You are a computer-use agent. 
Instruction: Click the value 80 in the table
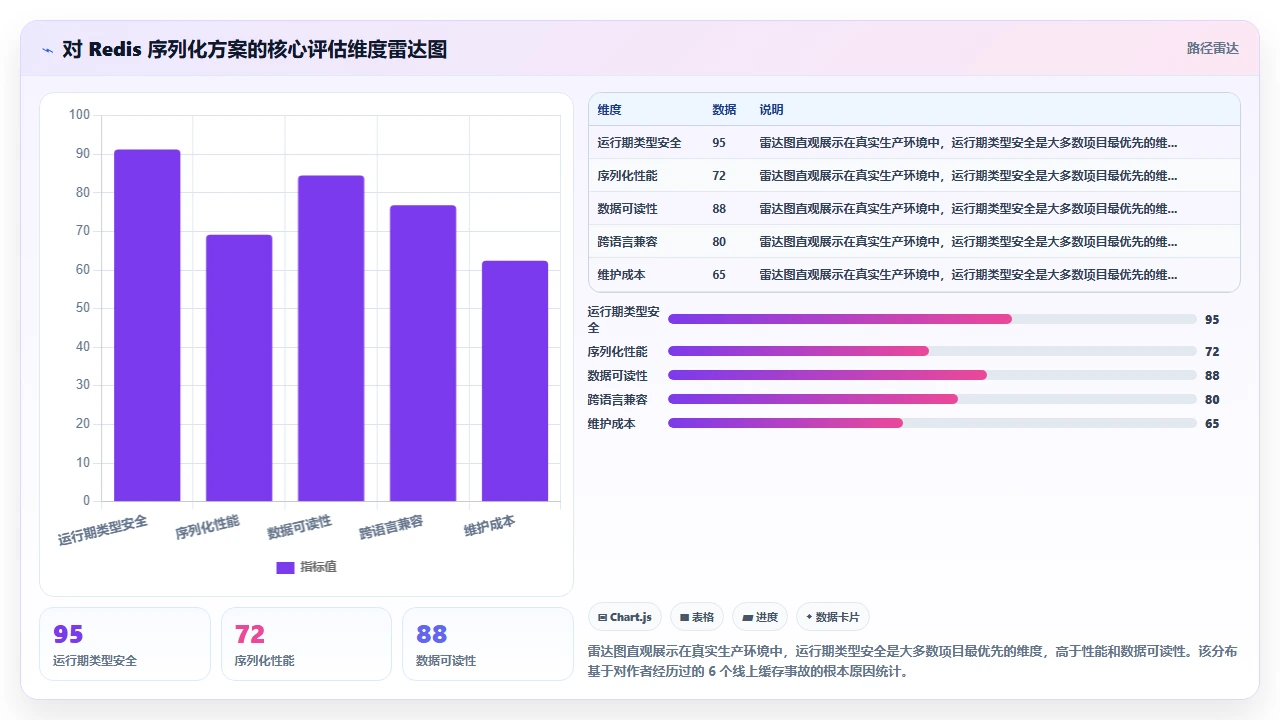[719, 241]
